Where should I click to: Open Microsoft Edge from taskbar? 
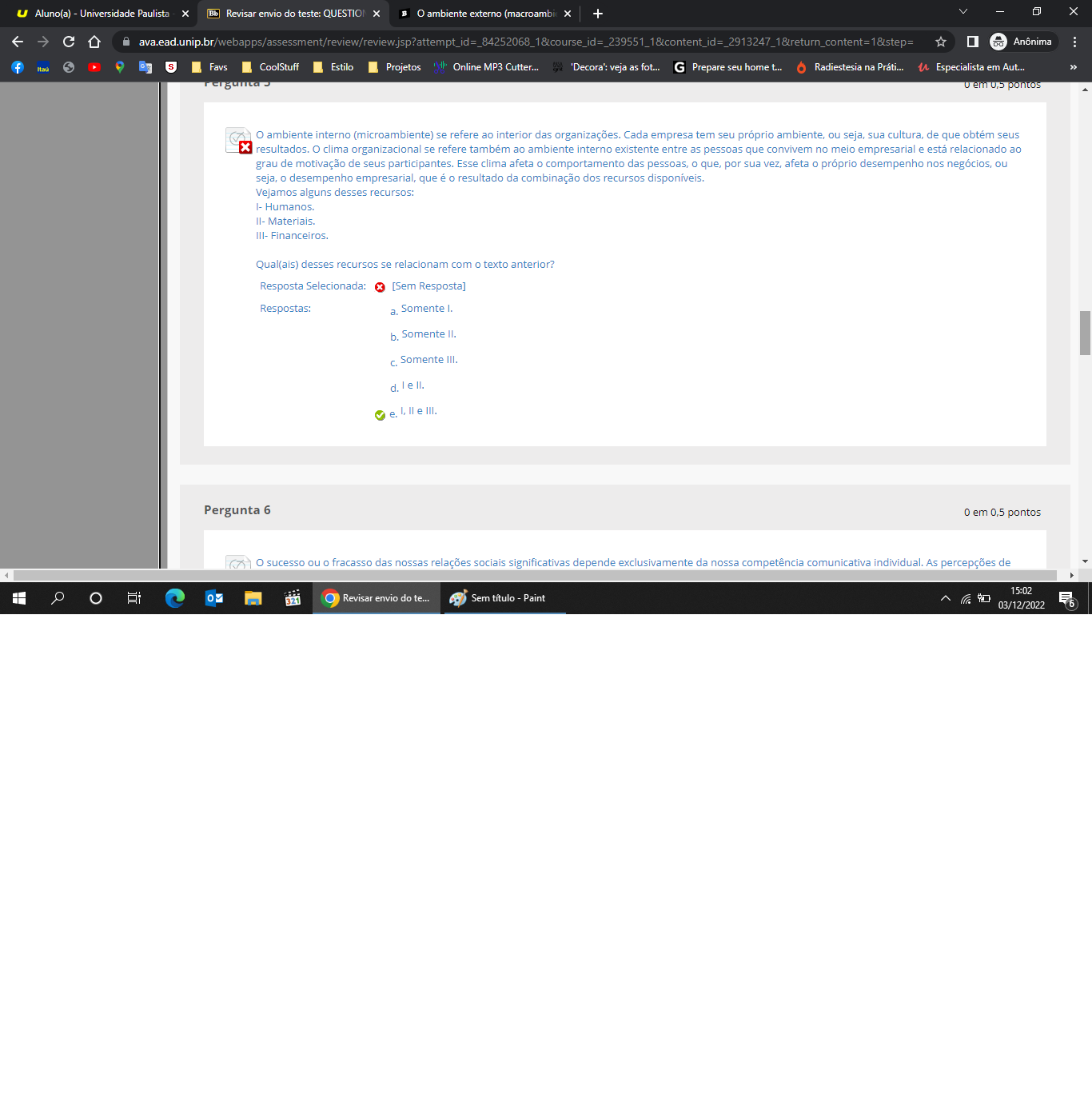point(174,598)
